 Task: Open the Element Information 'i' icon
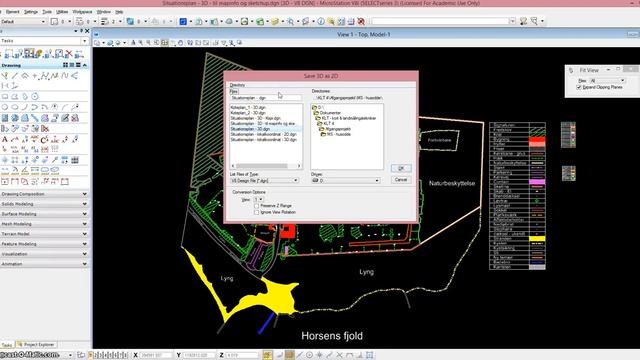[321, 21]
